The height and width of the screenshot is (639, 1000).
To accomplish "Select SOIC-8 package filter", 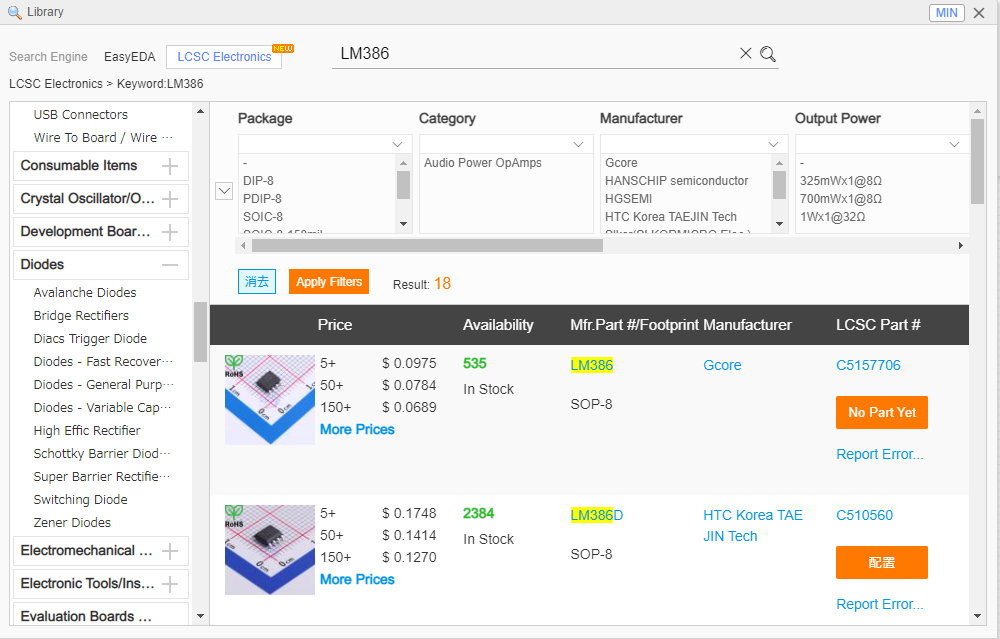I will tap(263, 217).
